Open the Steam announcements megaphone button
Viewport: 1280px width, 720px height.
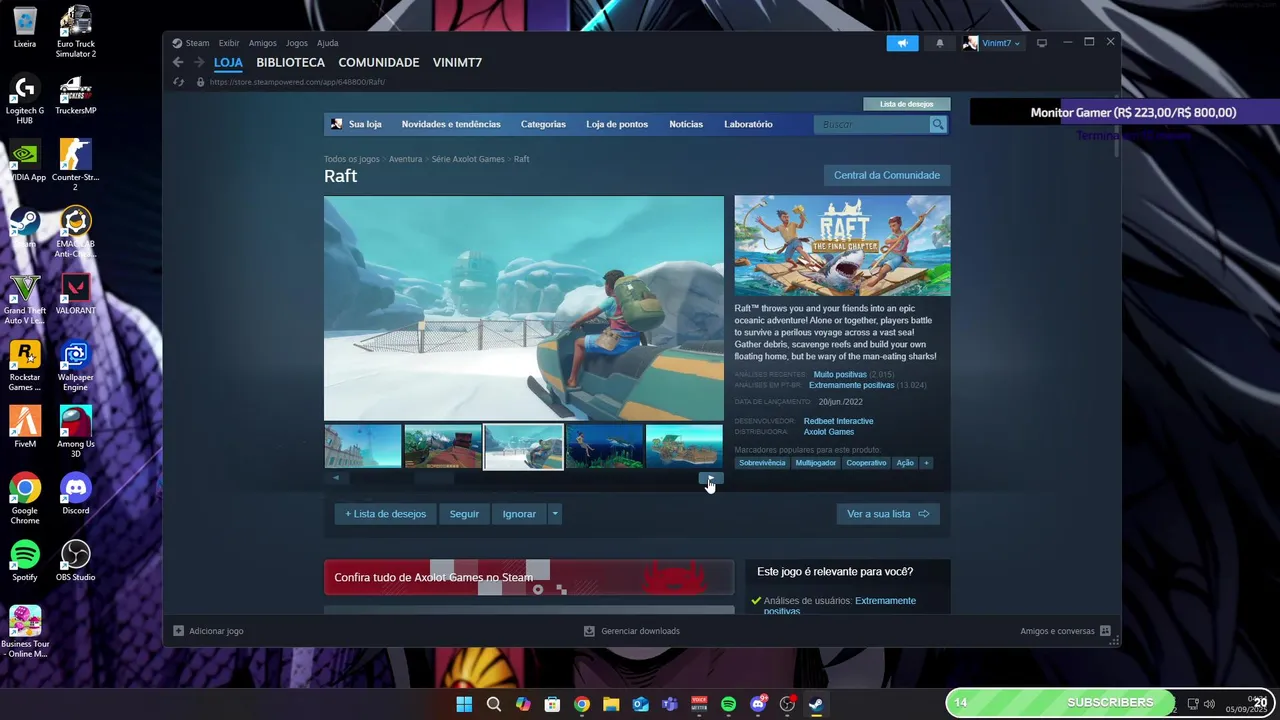902,43
